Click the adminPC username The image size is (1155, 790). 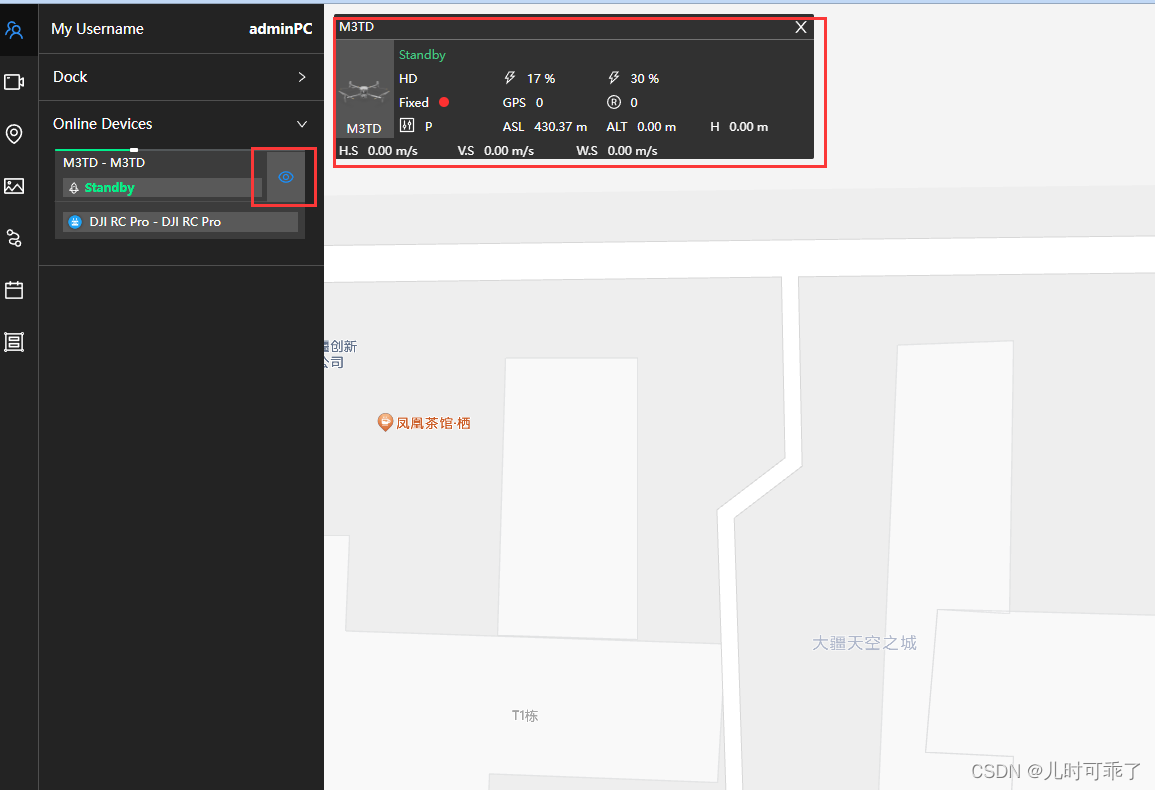[x=281, y=29]
